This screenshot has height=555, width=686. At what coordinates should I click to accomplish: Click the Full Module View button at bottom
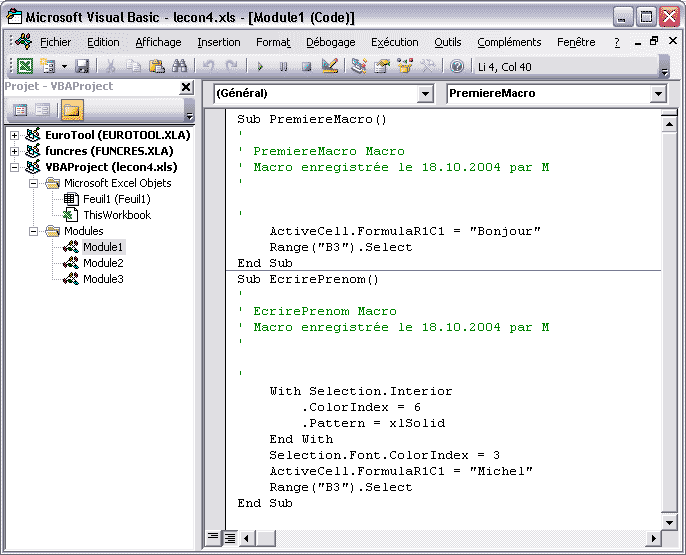(x=230, y=538)
